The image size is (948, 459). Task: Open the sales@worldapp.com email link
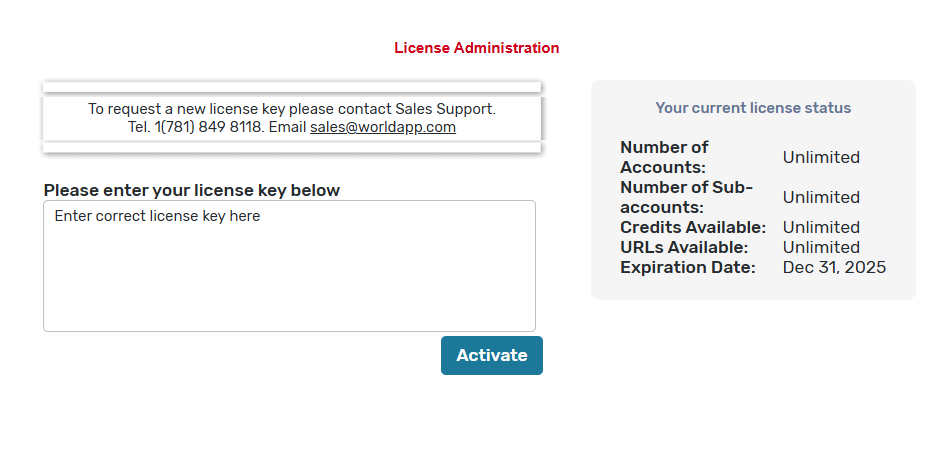(x=383, y=127)
